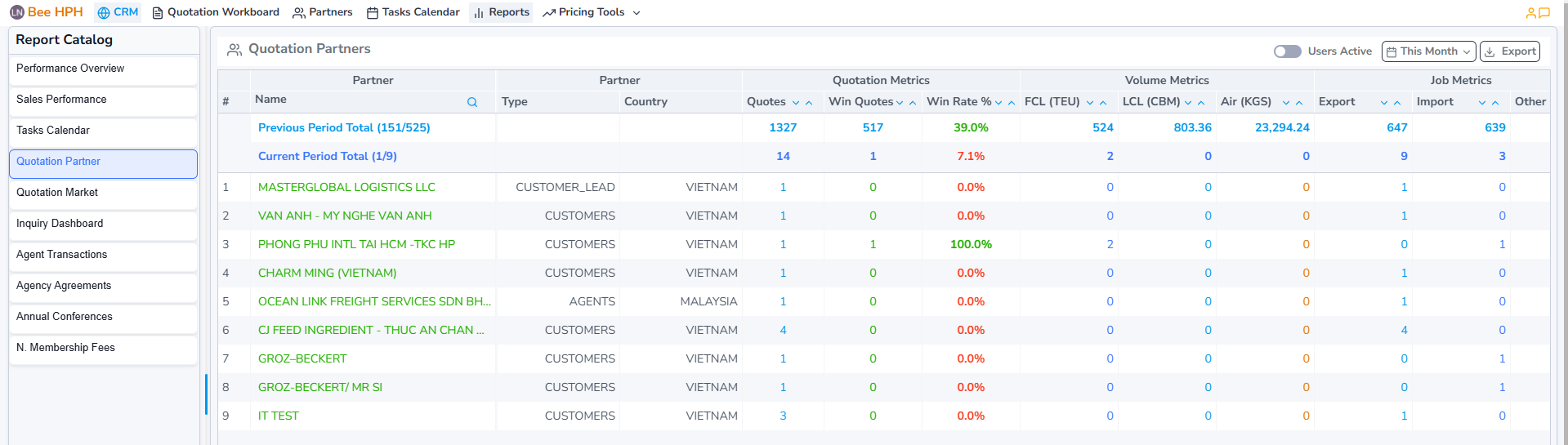Screen dimensions: 1568x445
Task: Sort Win Rate % column descending arrow
Action: click(998, 103)
